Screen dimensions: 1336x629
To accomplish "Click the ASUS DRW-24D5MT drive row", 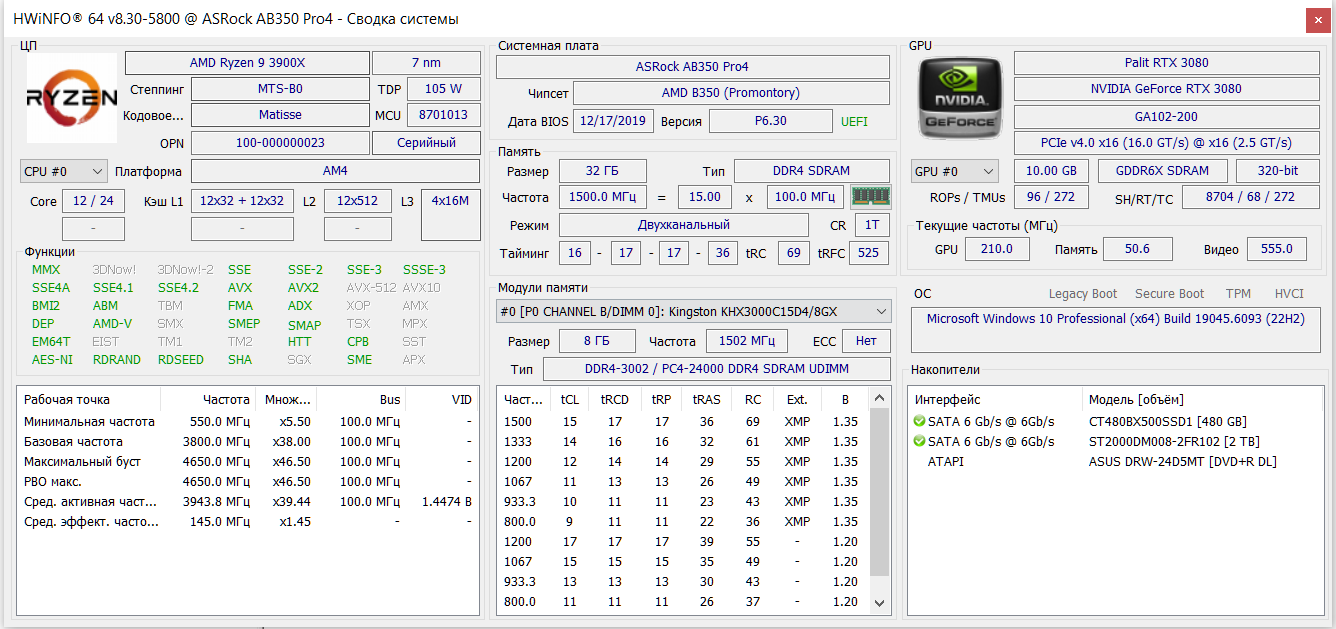I will (1113, 462).
